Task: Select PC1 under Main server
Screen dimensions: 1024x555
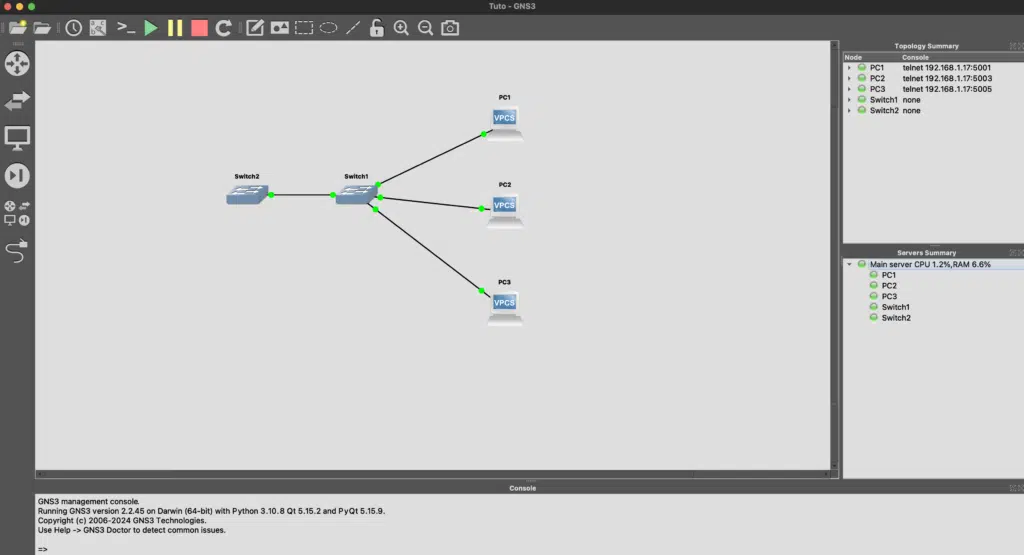Action: coord(889,276)
